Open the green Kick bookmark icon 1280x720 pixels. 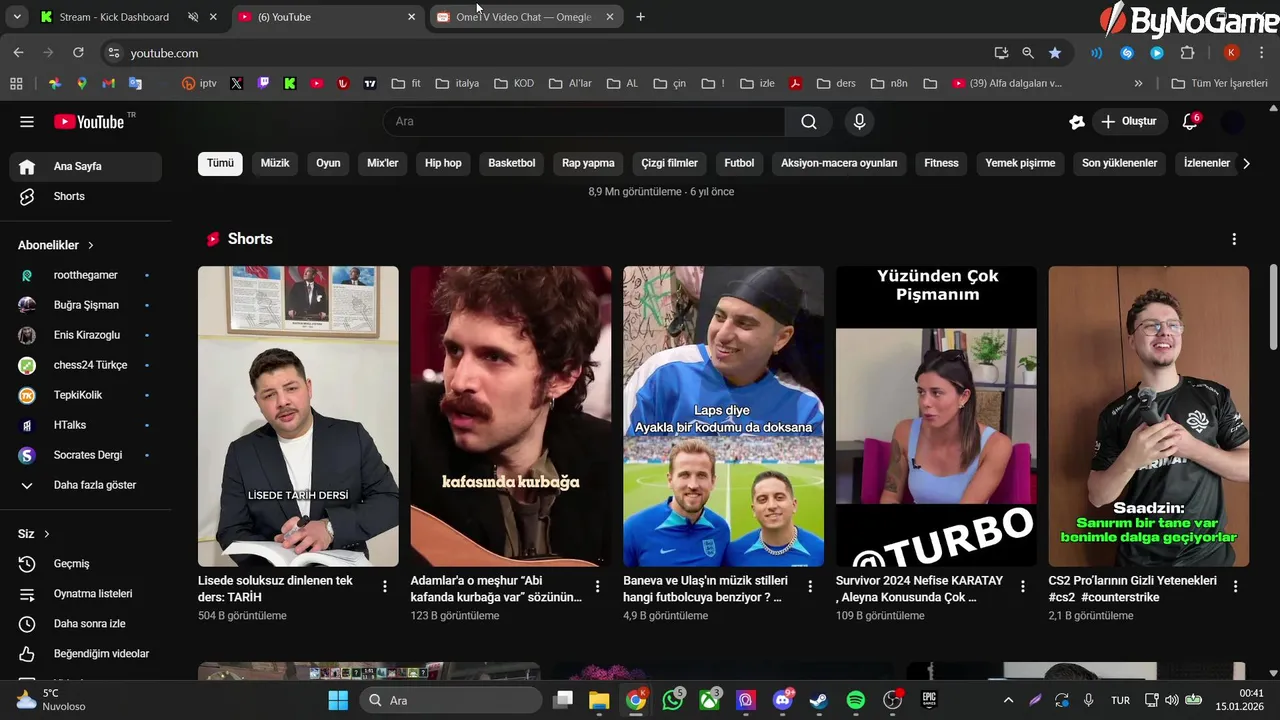290,84
